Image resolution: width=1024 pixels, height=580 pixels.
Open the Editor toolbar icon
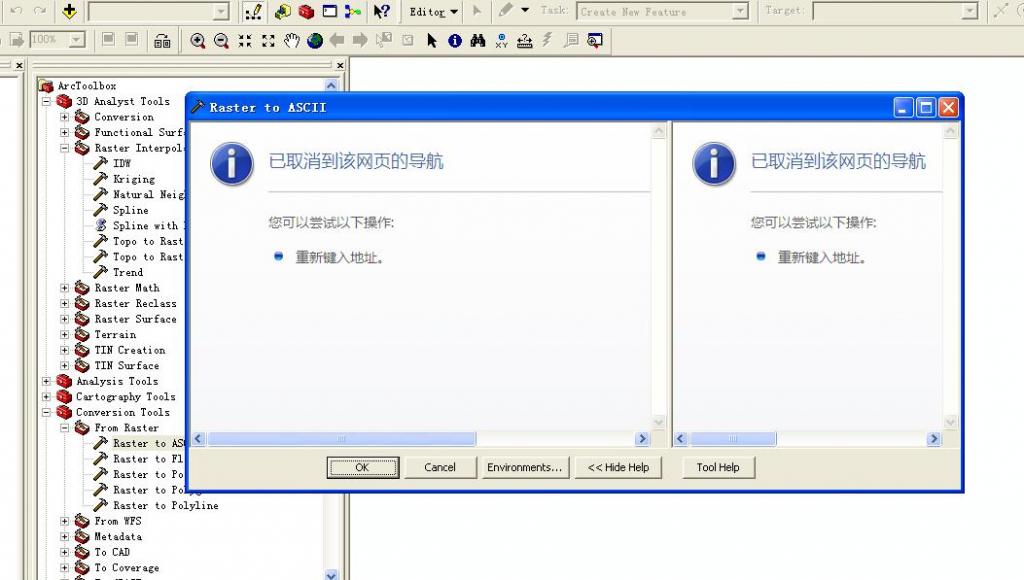point(253,11)
